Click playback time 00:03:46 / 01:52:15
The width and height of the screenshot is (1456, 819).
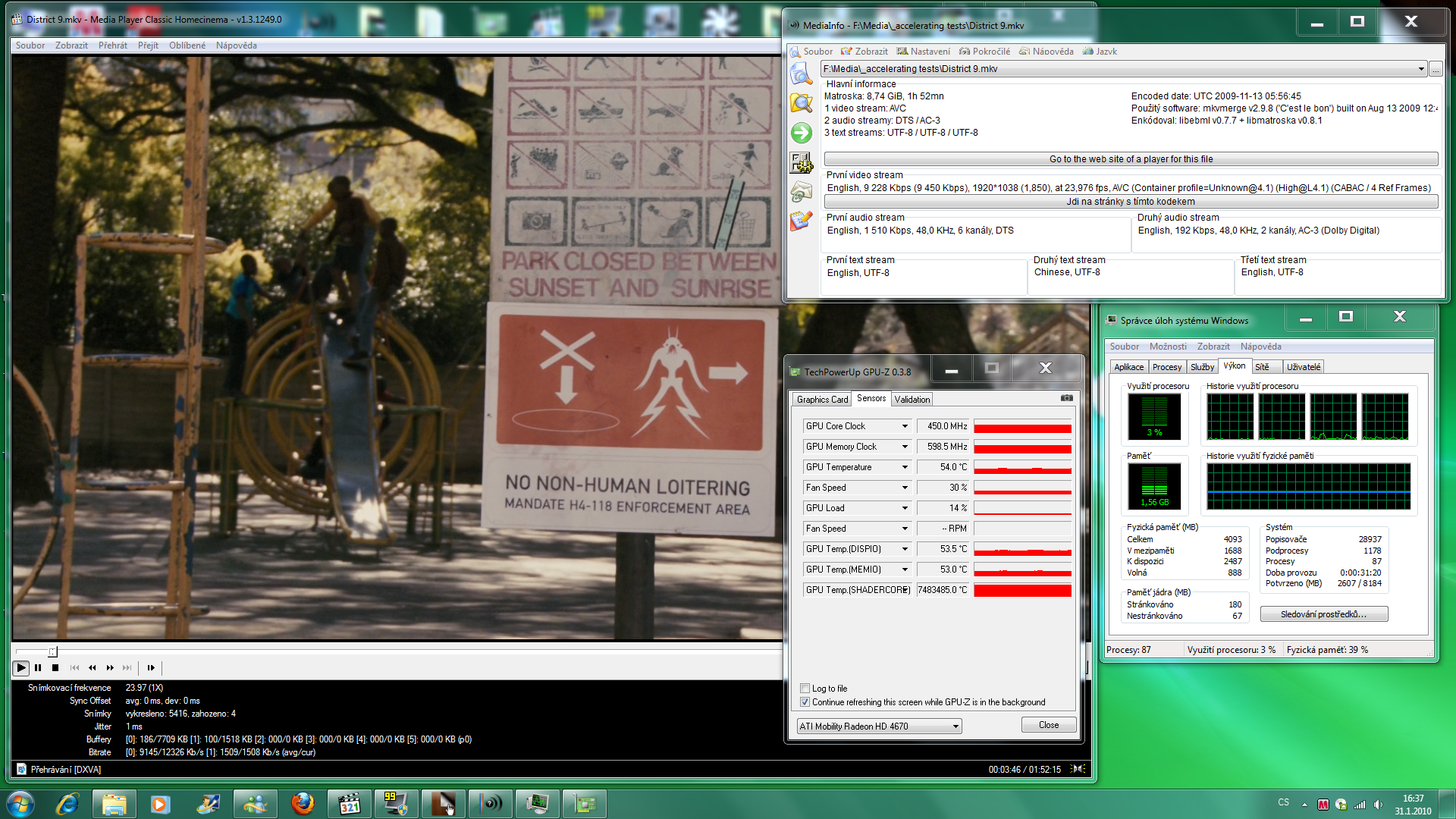click(1025, 769)
